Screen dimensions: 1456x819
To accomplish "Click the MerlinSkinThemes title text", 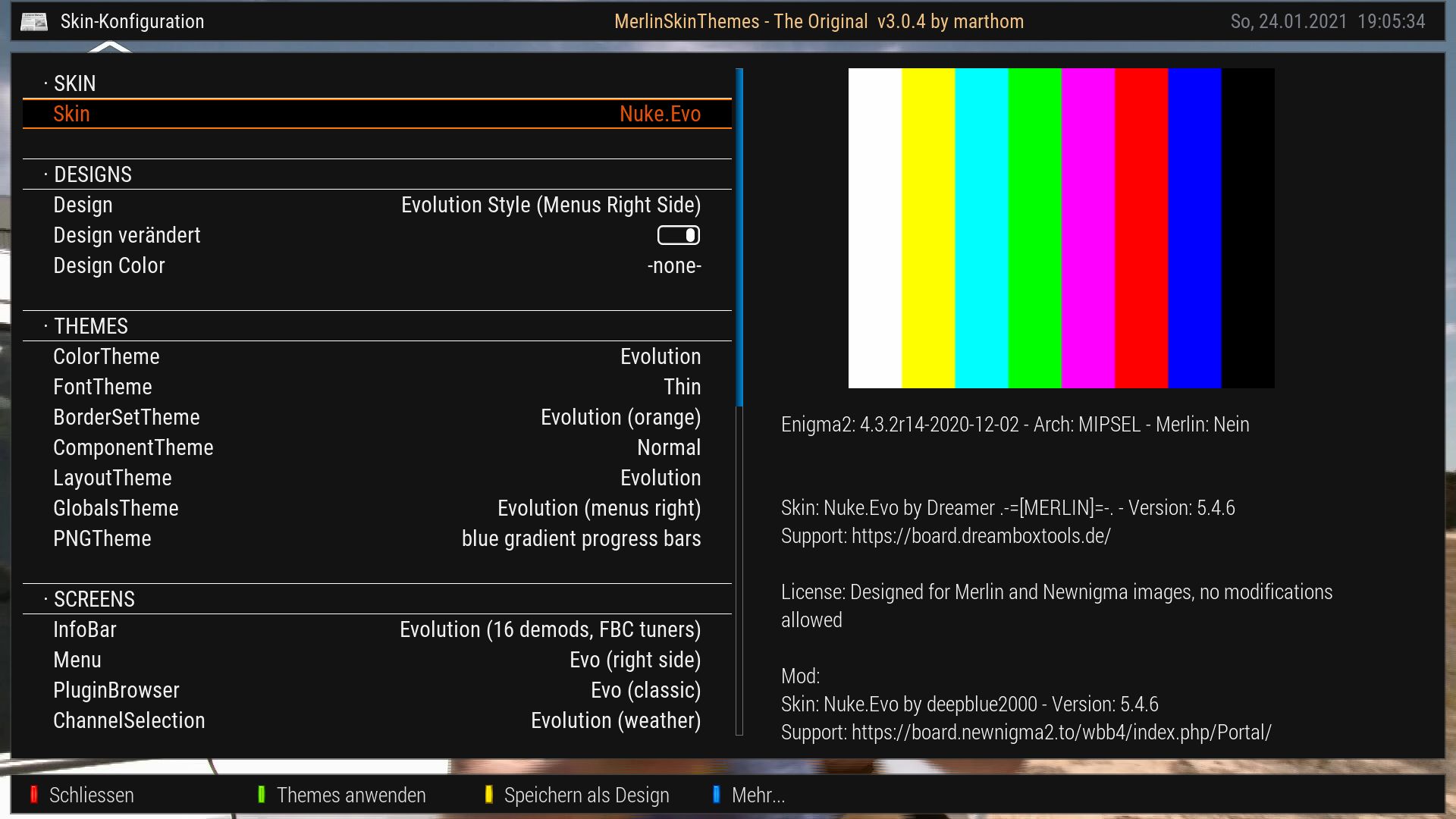I will [819, 21].
